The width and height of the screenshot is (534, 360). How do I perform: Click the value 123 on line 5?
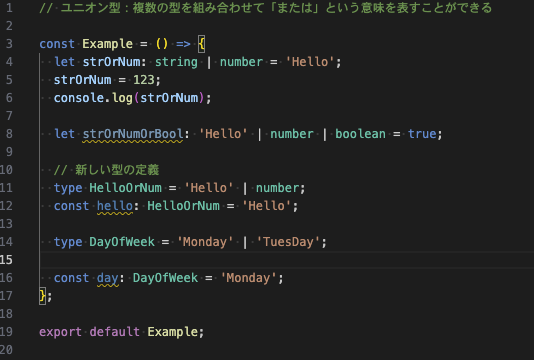[x=143, y=80]
